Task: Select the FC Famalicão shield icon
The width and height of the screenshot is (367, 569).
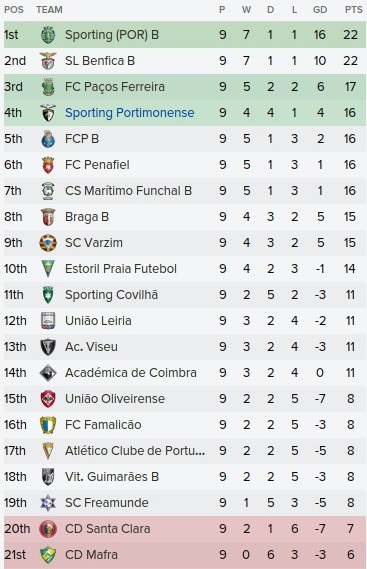Action: (48, 425)
